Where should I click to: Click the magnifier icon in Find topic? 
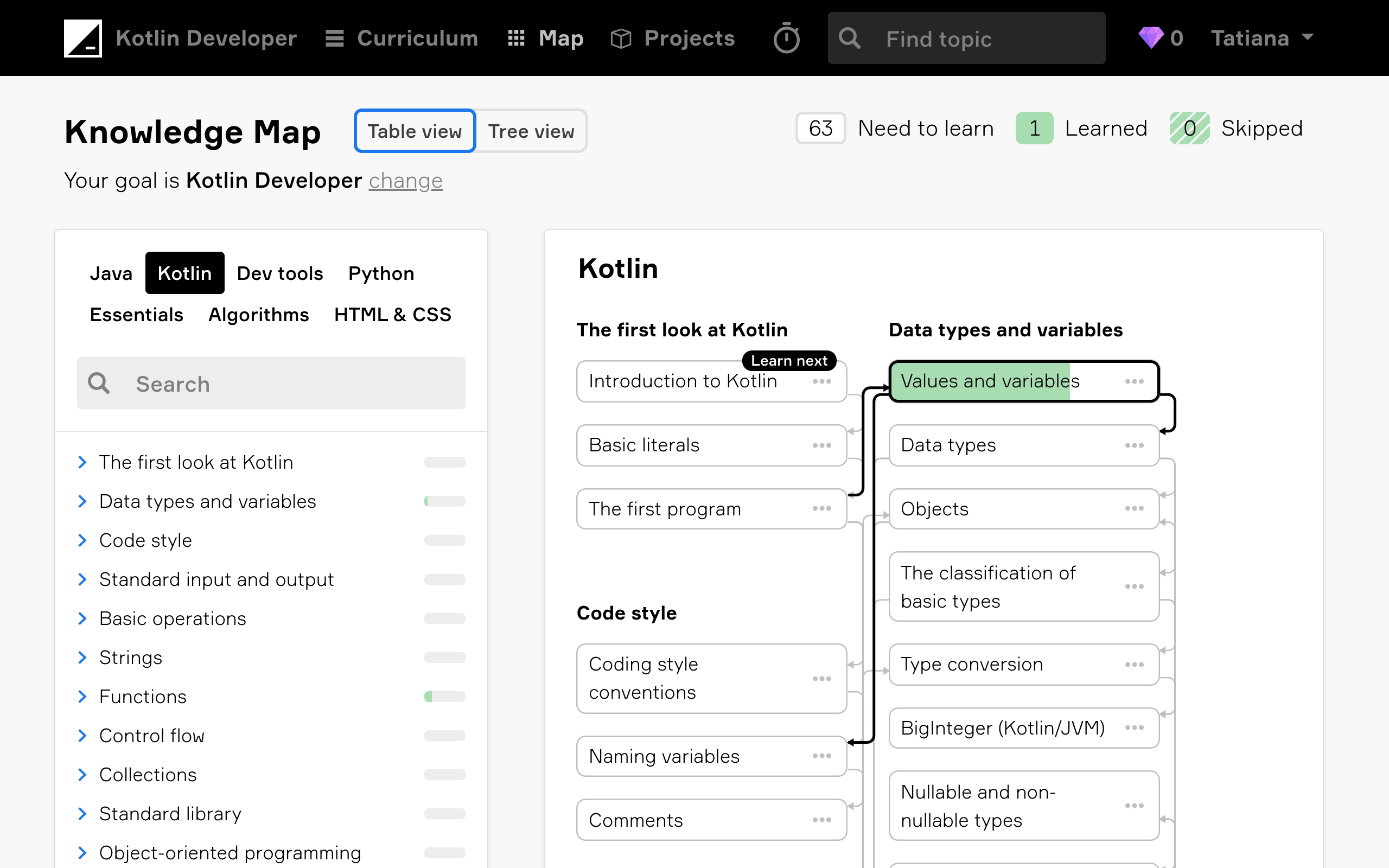tap(850, 39)
